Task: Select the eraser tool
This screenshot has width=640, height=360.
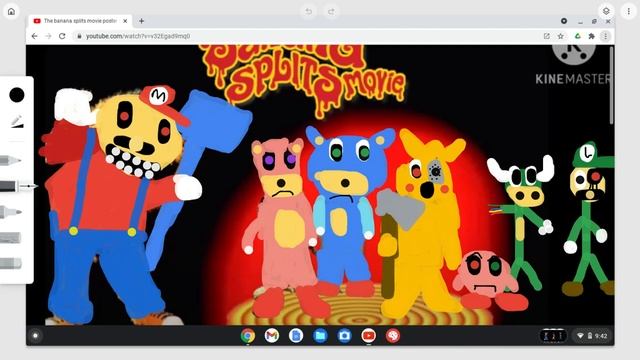Action: (11, 263)
